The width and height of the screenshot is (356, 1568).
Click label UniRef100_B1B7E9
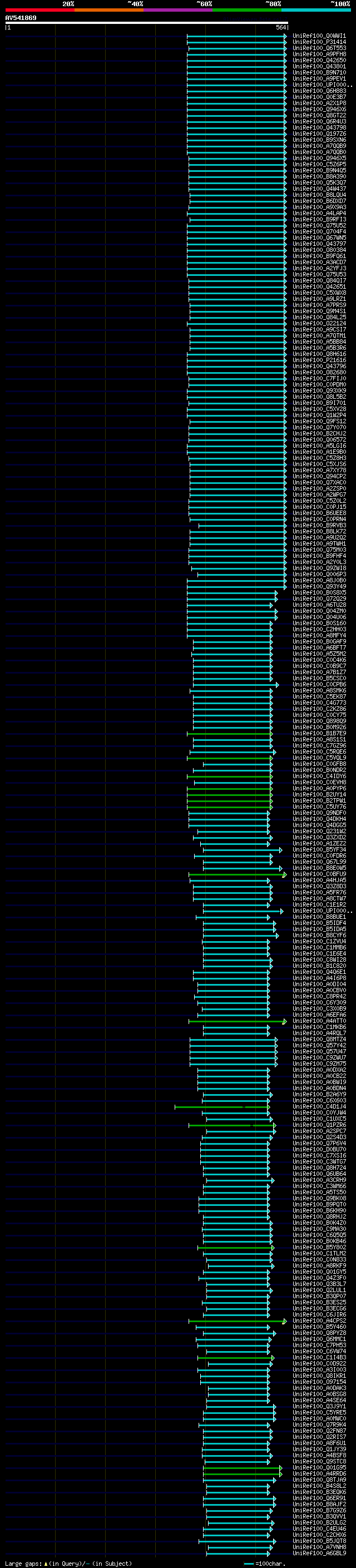click(319, 734)
